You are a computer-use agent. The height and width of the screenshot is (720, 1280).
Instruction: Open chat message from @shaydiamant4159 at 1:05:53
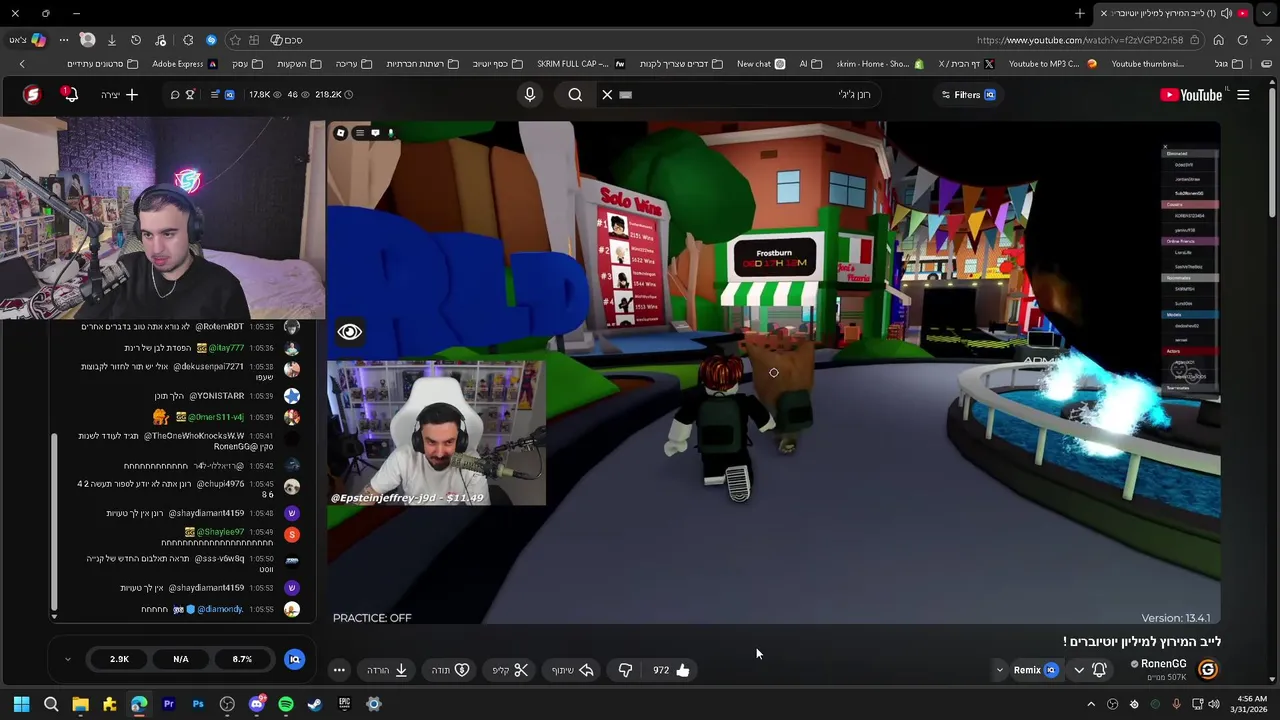(195, 588)
